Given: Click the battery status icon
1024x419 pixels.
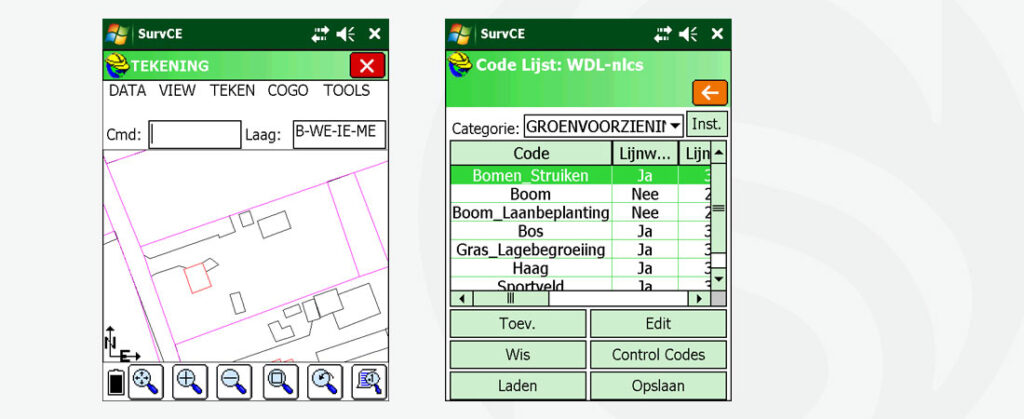Looking at the screenshot, I should pyautogui.click(x=116, y=382).
